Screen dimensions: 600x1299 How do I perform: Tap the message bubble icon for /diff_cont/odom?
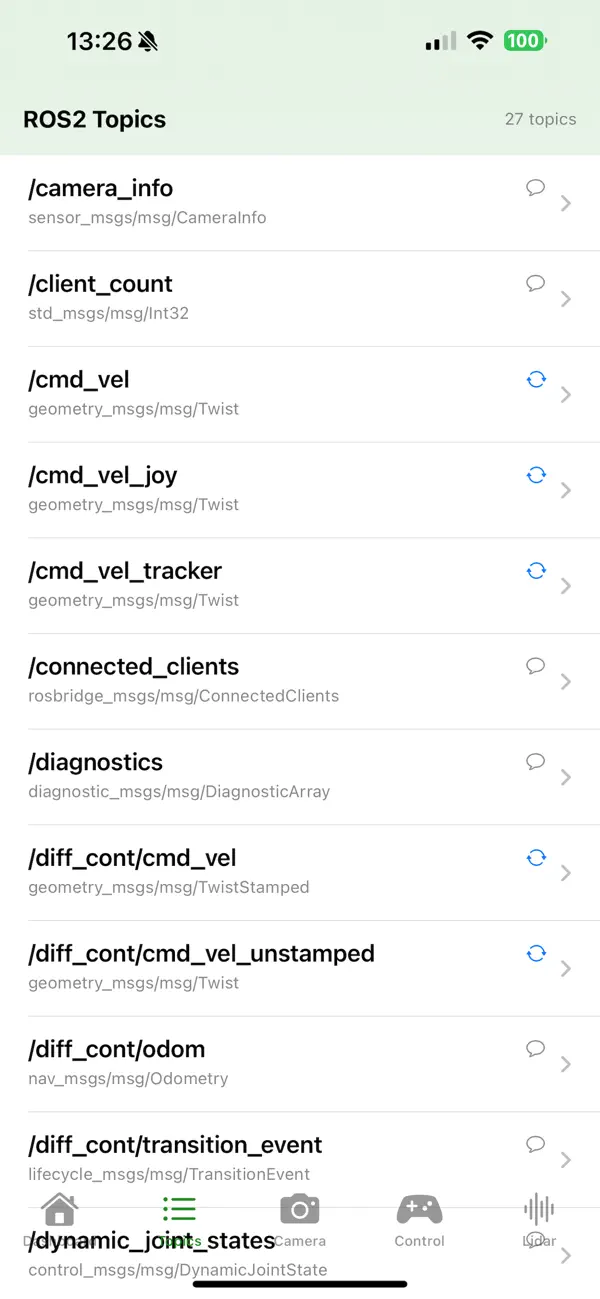[535, 1048]
